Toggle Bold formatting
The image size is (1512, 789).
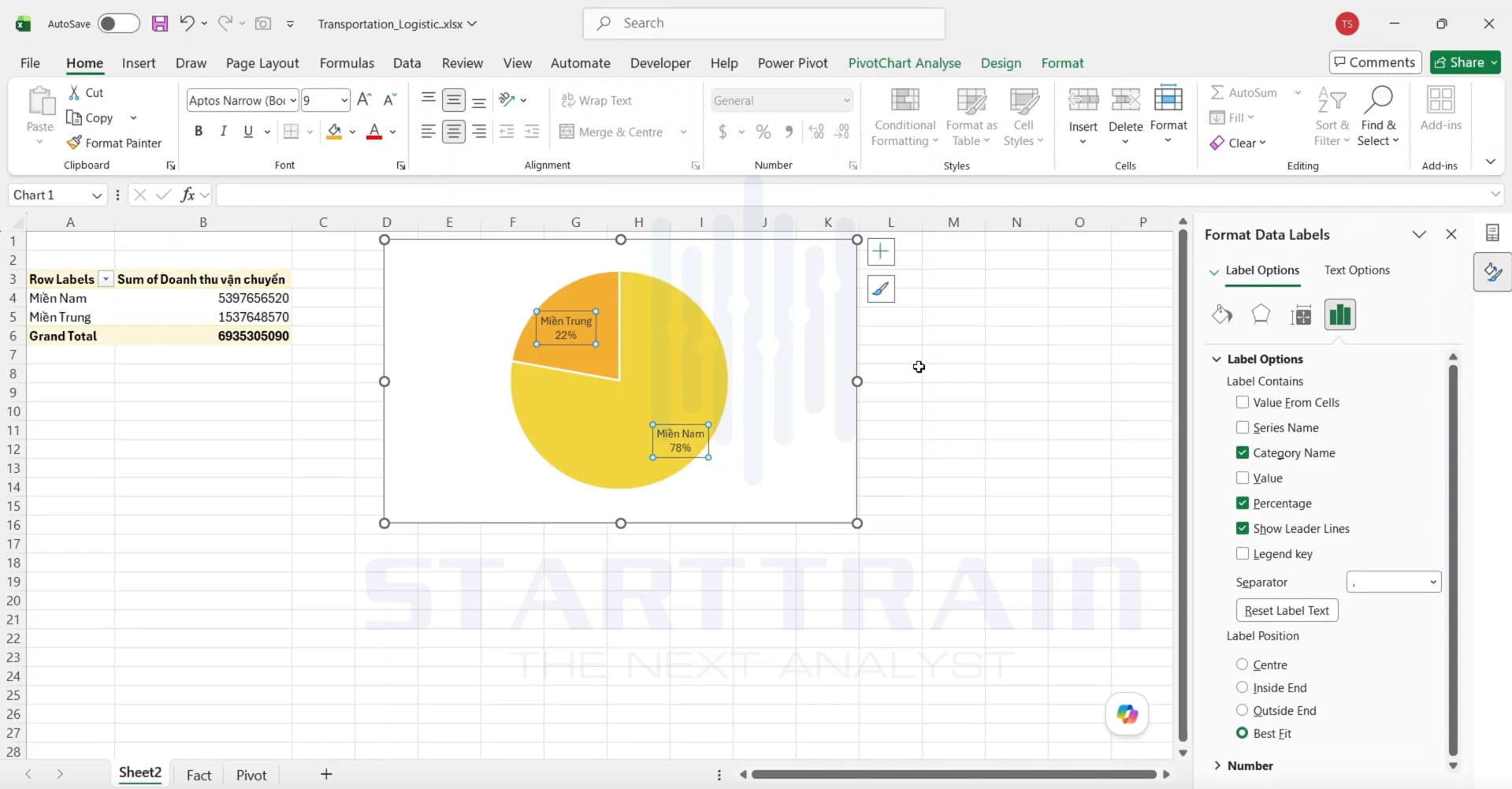click(199, 132)
